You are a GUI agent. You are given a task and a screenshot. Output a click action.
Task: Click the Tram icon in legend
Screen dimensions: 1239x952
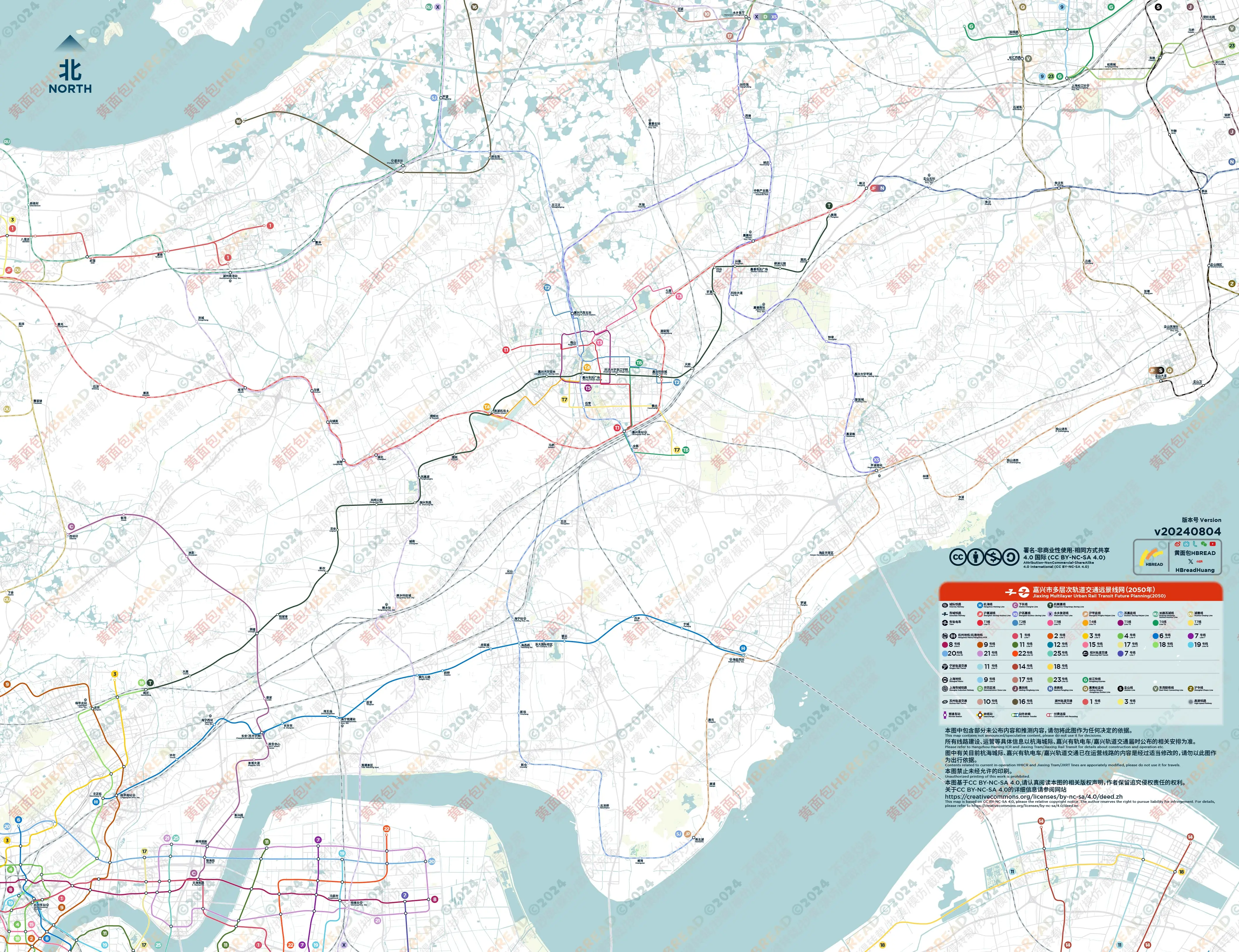pos(945,623)
